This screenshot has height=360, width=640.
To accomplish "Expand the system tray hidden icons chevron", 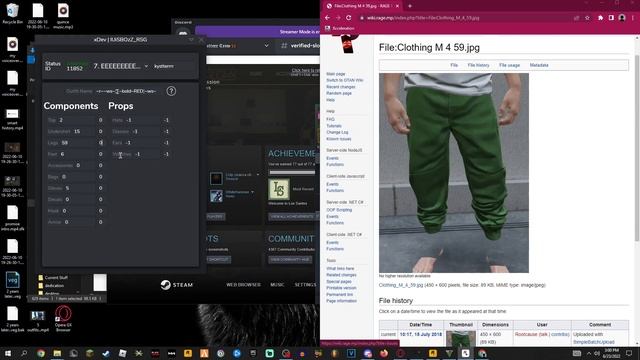I will pyautogui.click(x=589, y=353).
